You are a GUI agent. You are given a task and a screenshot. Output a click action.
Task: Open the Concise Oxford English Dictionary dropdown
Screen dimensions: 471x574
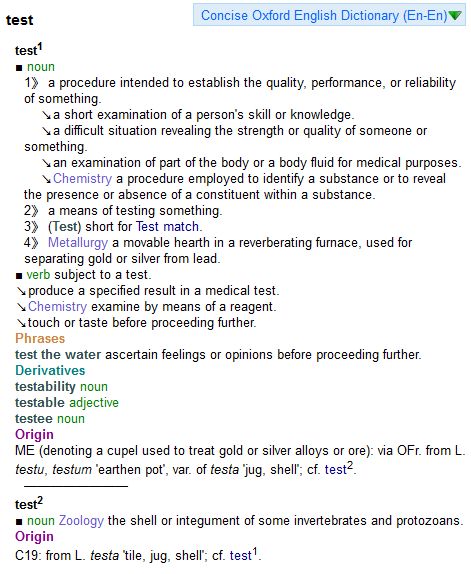[x=329, y=15]
